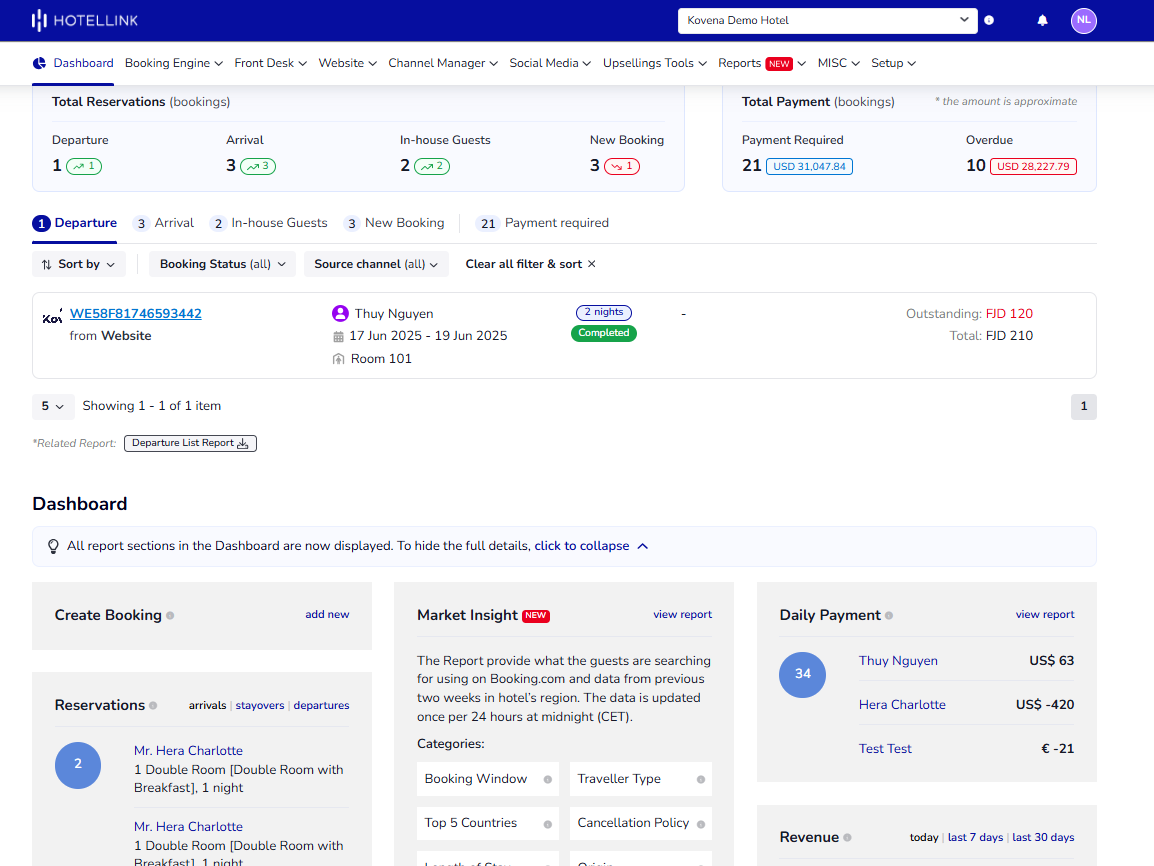Viewport: 1154px width, 866px height.
Task: Click the info circle beside the hotel selector
Action: tap(989, 20)
